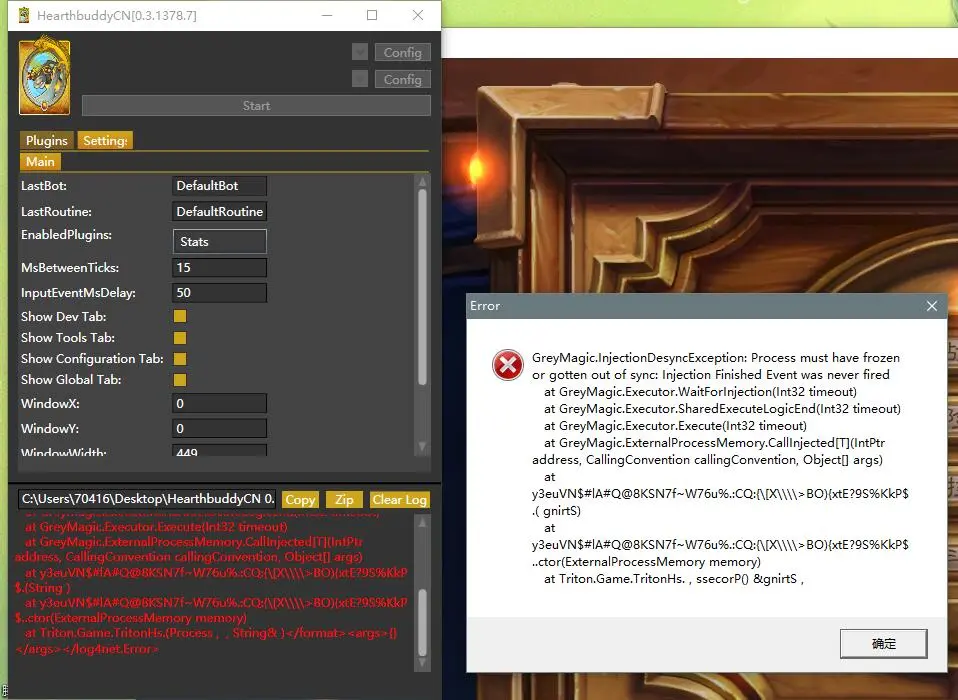958x700 pixels.
Task: Click the log panel scrollbar thumb
Action: [422, 622]
